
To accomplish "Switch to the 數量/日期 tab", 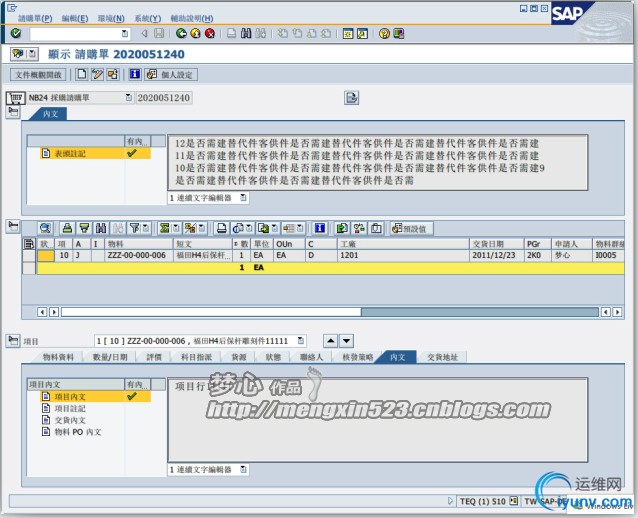I will 110,357.
